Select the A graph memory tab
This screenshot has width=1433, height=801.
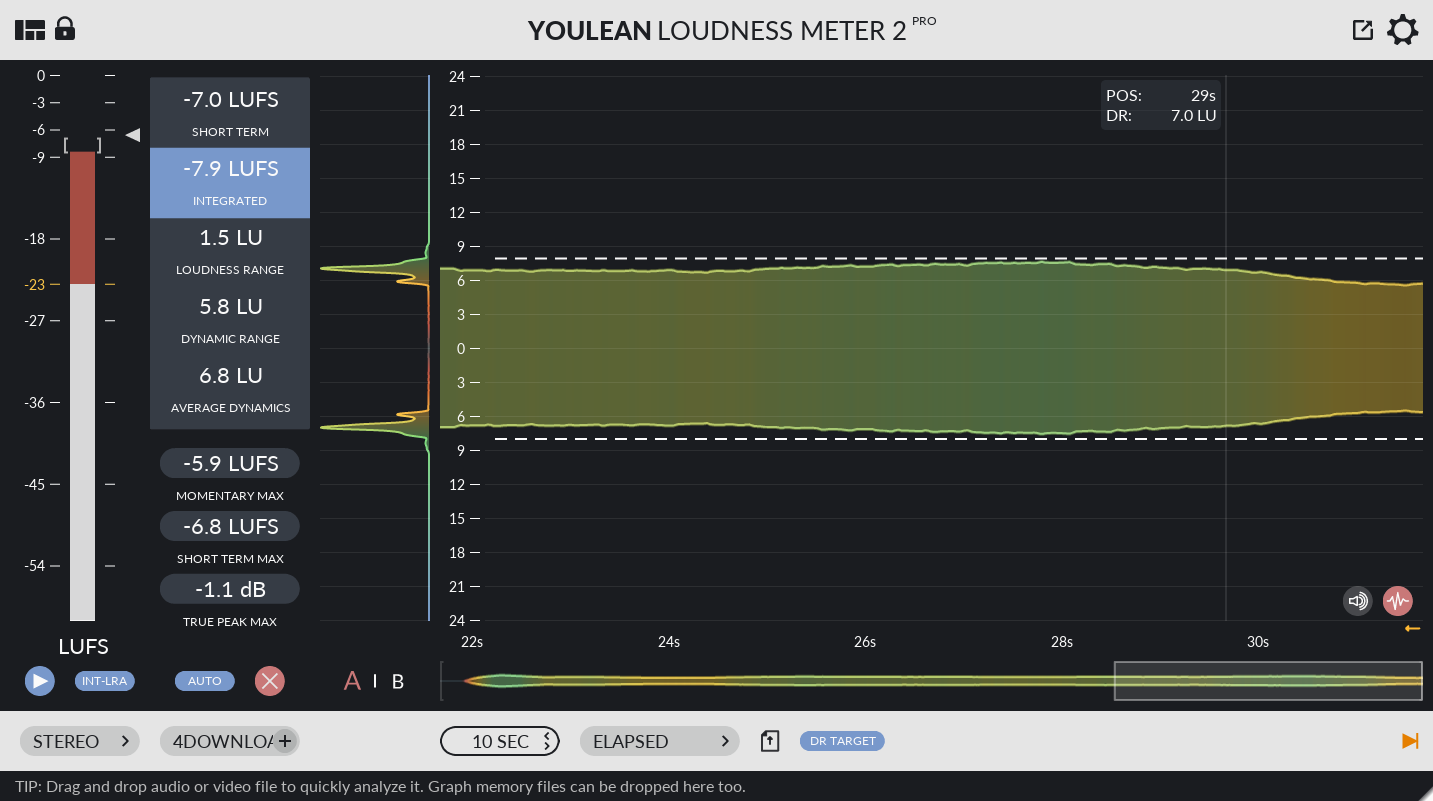(352, 681)
